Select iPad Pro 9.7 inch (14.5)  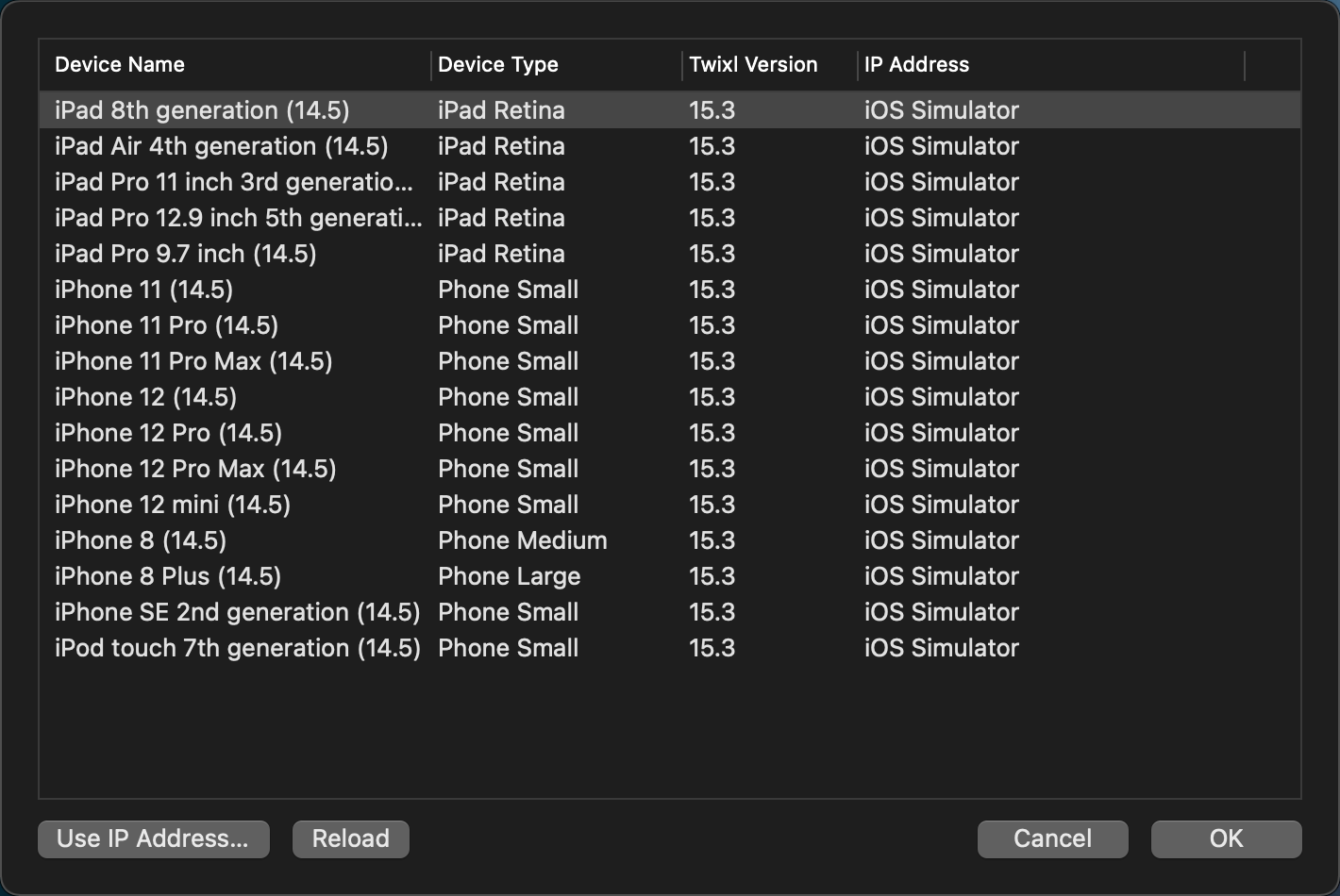[x=670, y=254]
